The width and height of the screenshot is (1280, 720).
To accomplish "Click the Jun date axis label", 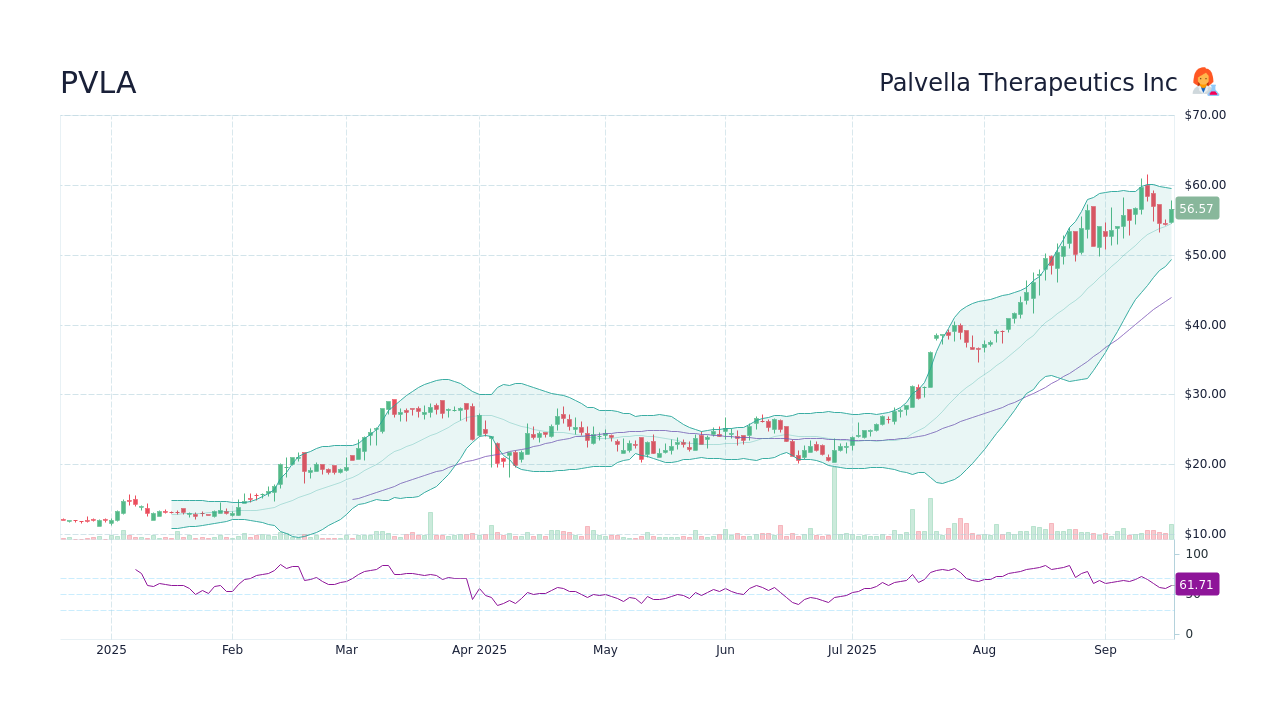I will 725,650.
